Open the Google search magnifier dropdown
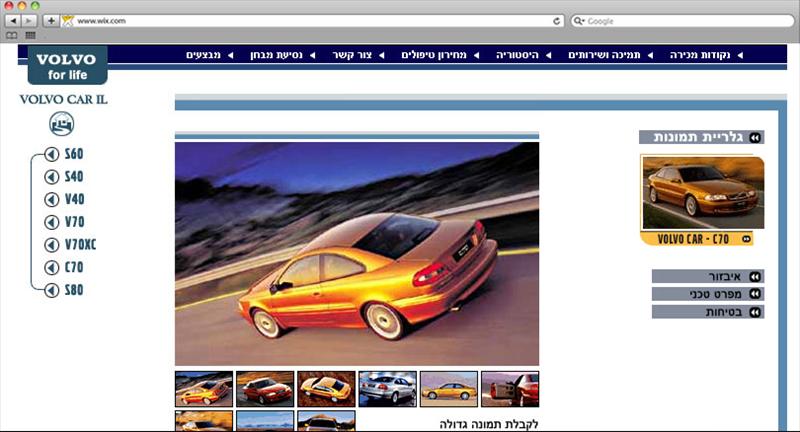 pos(579,21)
